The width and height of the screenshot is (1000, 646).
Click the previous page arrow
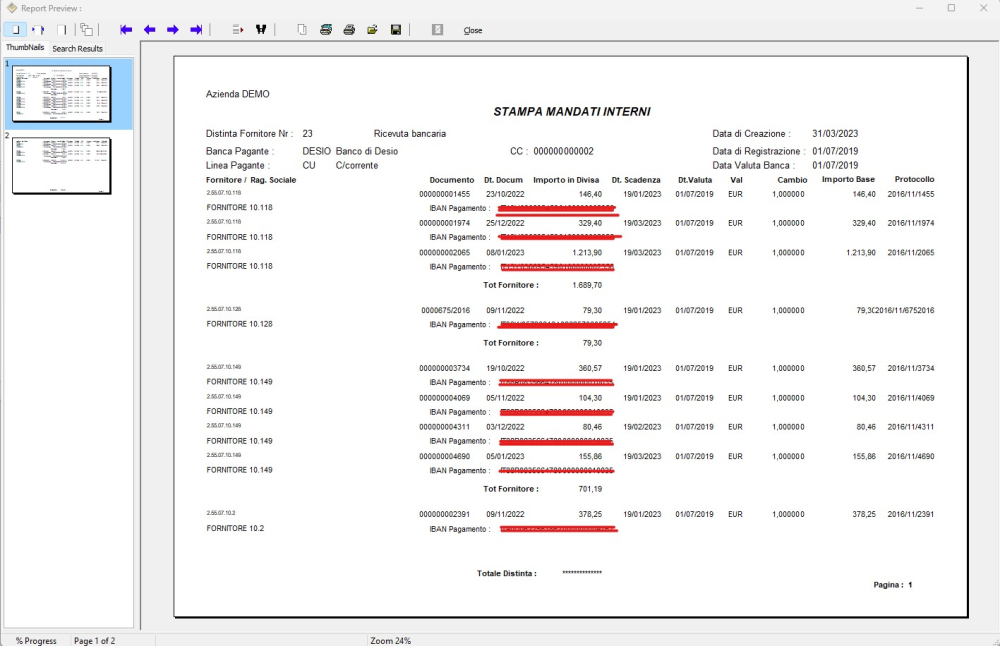[149, 30]
